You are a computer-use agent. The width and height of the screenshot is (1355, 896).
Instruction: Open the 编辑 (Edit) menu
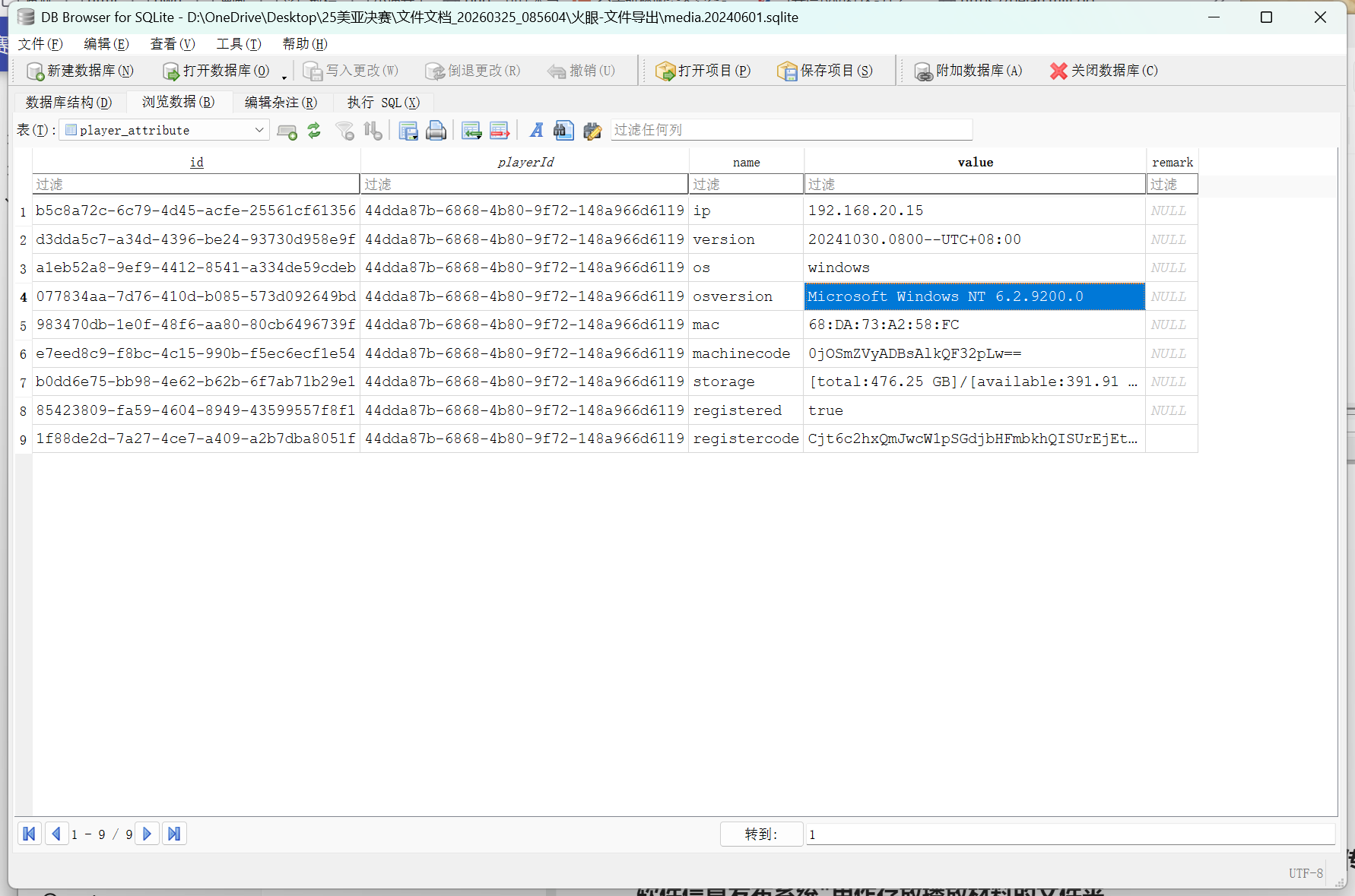click(x=106, y=44)
